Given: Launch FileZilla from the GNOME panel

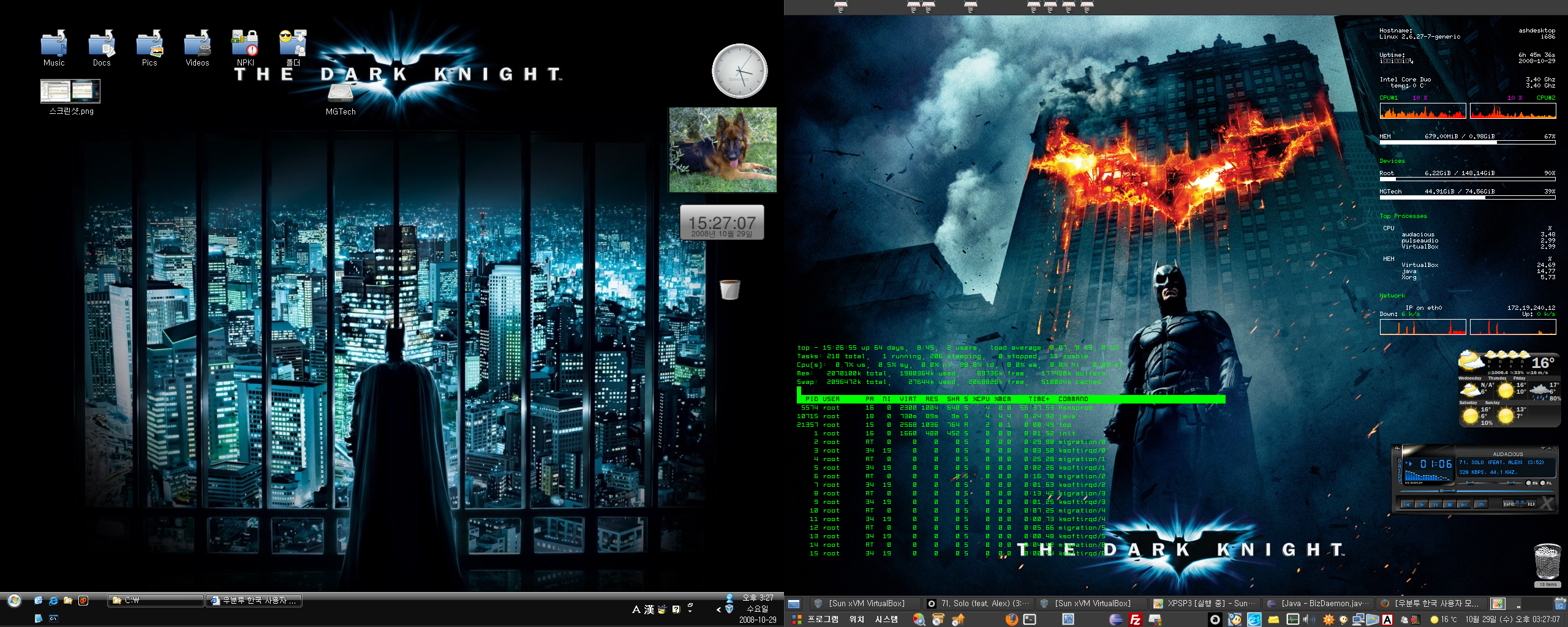Looking at the screenshot, I should [1136, 619].
